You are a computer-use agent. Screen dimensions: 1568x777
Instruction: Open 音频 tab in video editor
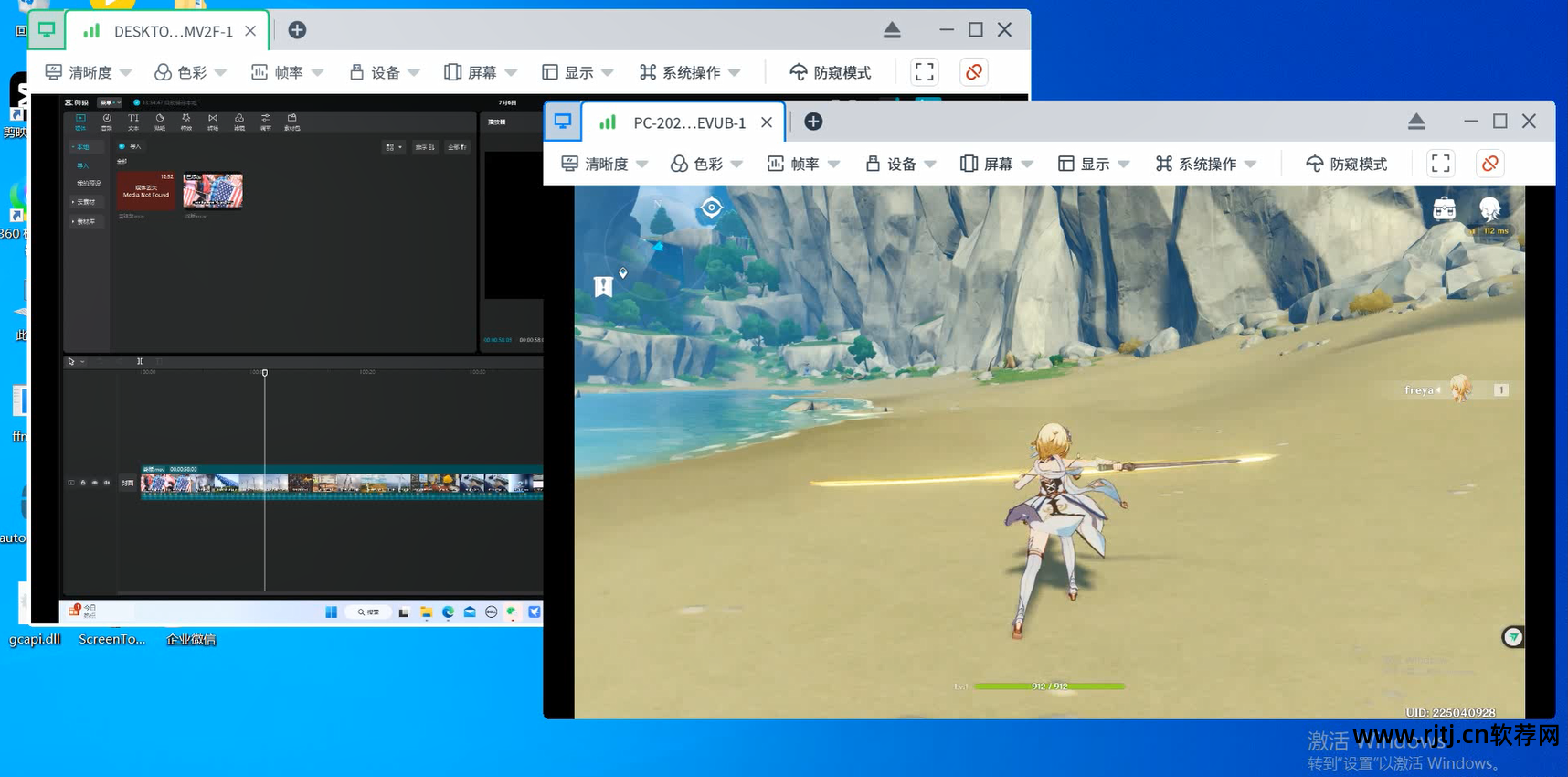coord(107,122)
